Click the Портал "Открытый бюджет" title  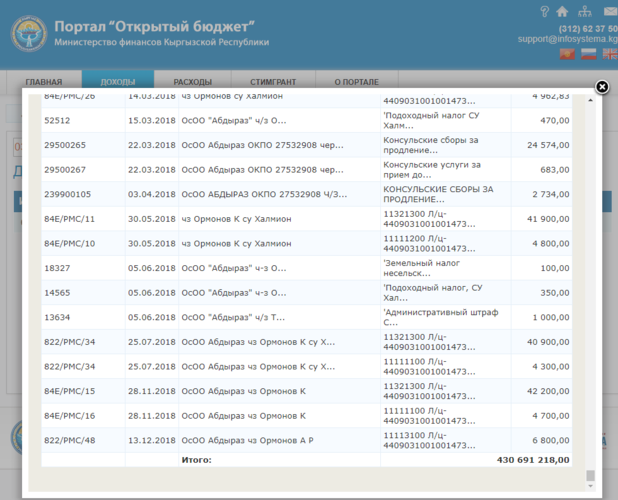point(155,24)
